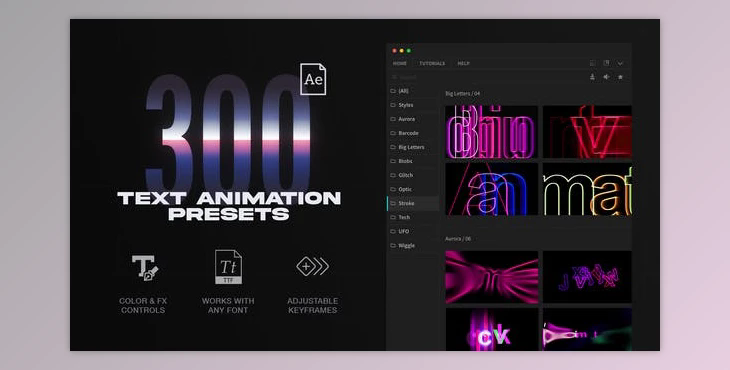The height and width of the screenshot is (370, 730).
Task: Click the 'Big Letters / 04' section heading
Action: (x=463, y=94)
